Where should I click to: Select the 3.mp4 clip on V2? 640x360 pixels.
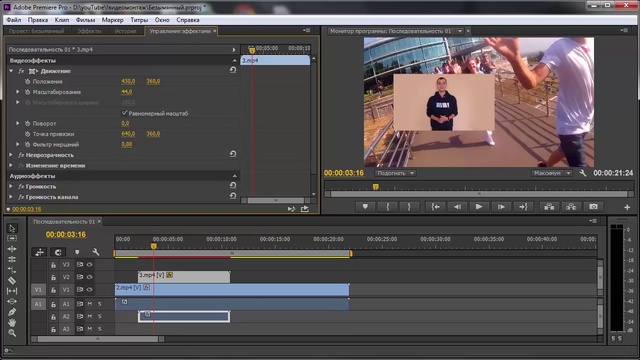click(184, 277)
